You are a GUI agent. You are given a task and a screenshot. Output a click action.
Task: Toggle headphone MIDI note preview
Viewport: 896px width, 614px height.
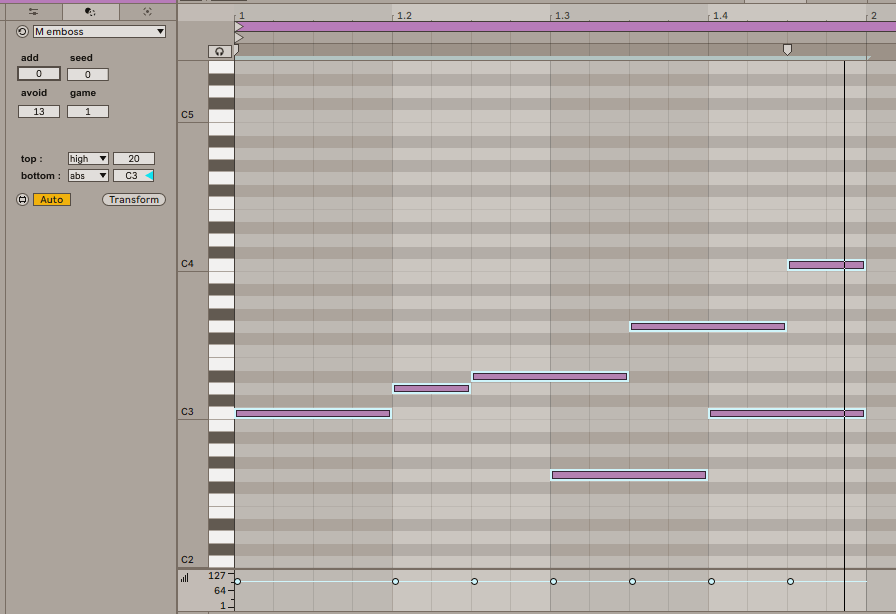[220, 51]
